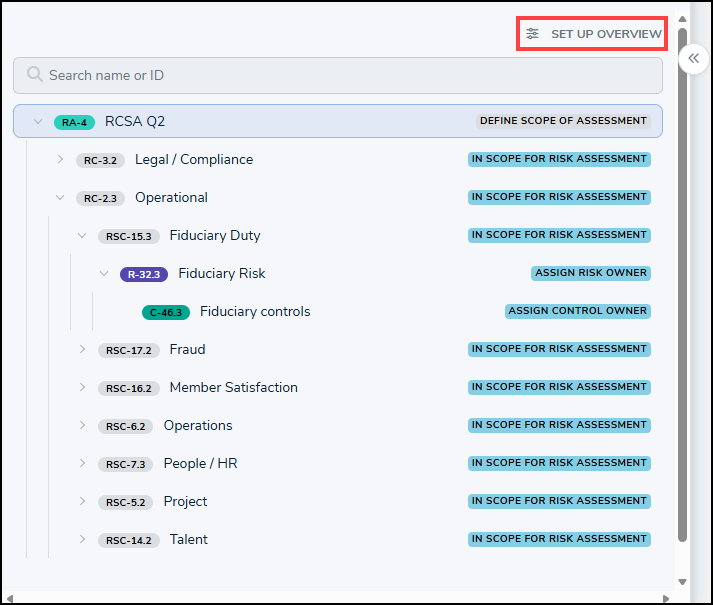Collapse the Operational category node
Screen dimensions: 713x605
60,197
